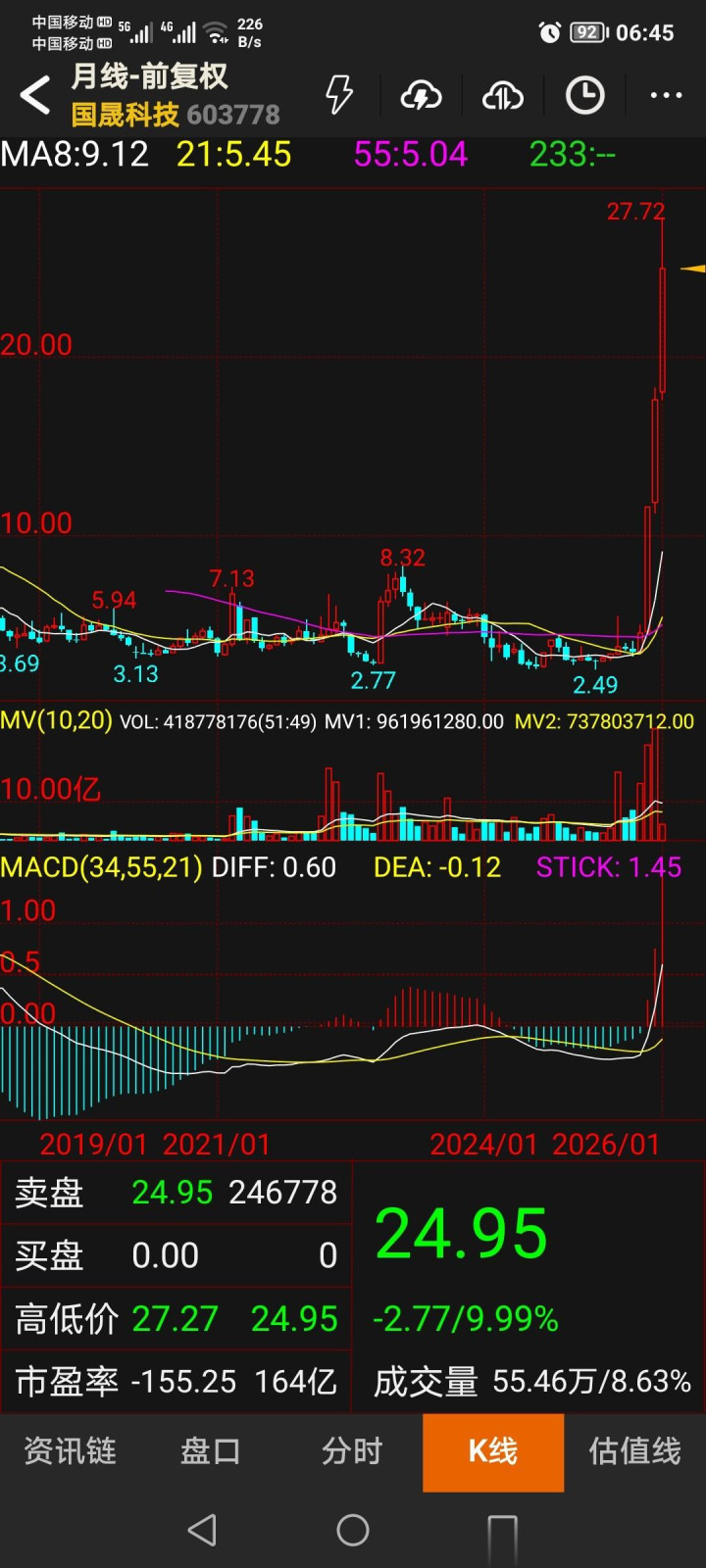Tap the DEA: -0.12 value
706x1568 pixels.
tap(437, 867)
